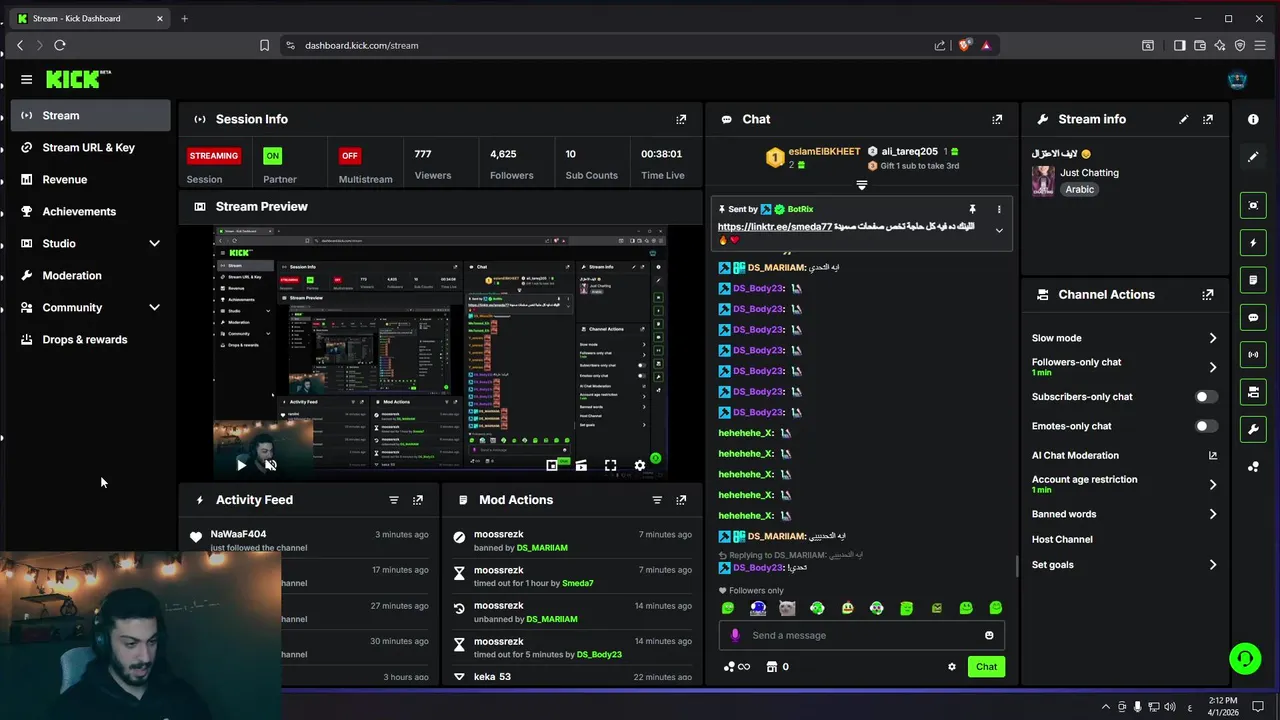
Task: Click the profile avatar at top right
Action: pyautogui.click(x=1237, y=80)
